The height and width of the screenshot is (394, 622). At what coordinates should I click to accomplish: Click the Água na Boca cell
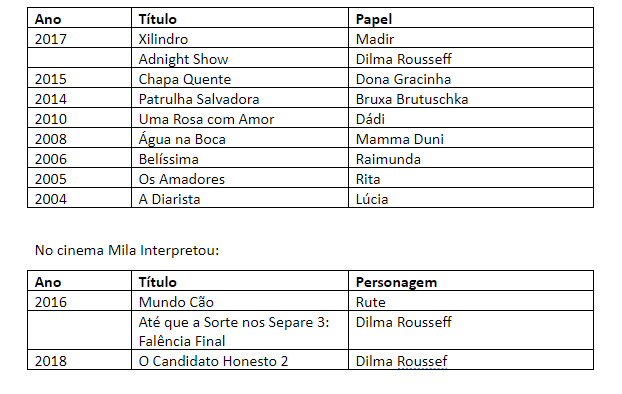[x=240, y=138]
